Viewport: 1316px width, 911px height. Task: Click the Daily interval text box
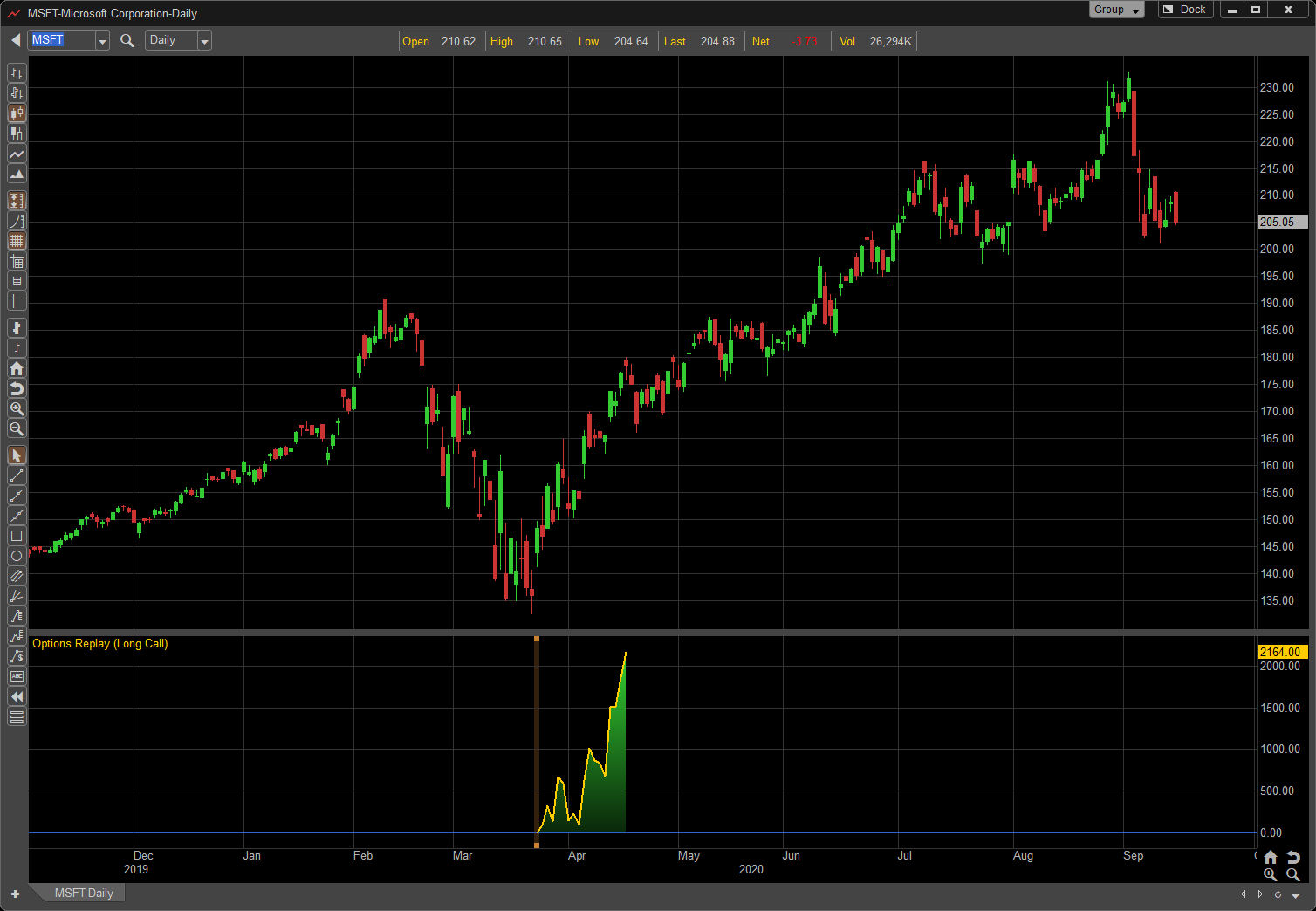[x=172, y=40]
